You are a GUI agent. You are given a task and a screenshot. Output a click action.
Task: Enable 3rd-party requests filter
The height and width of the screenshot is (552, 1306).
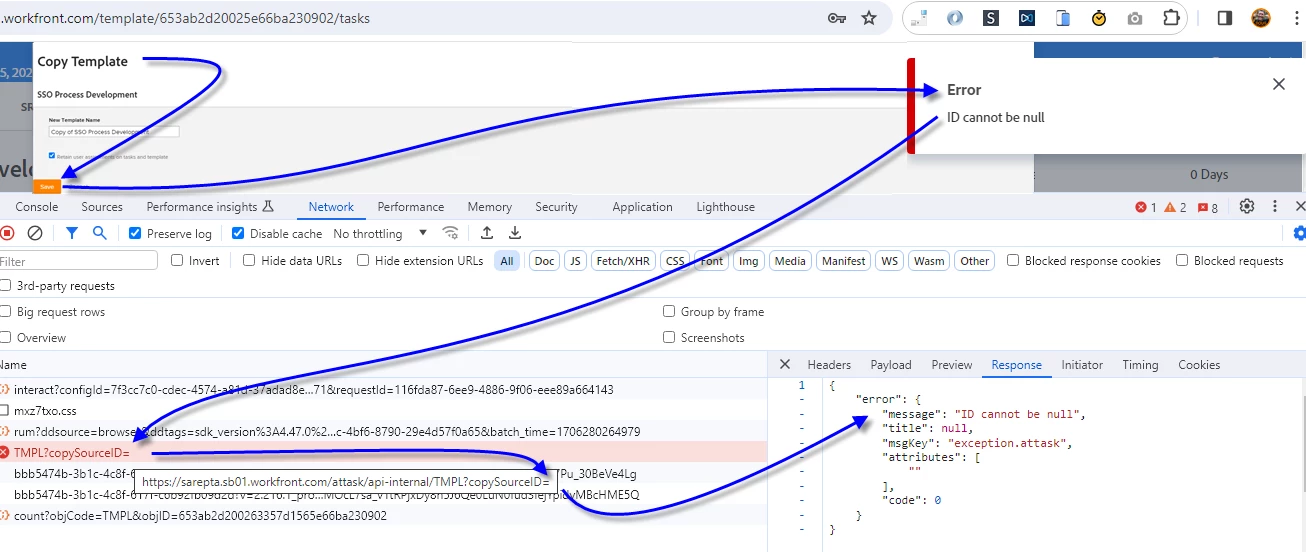click(5, 285)
